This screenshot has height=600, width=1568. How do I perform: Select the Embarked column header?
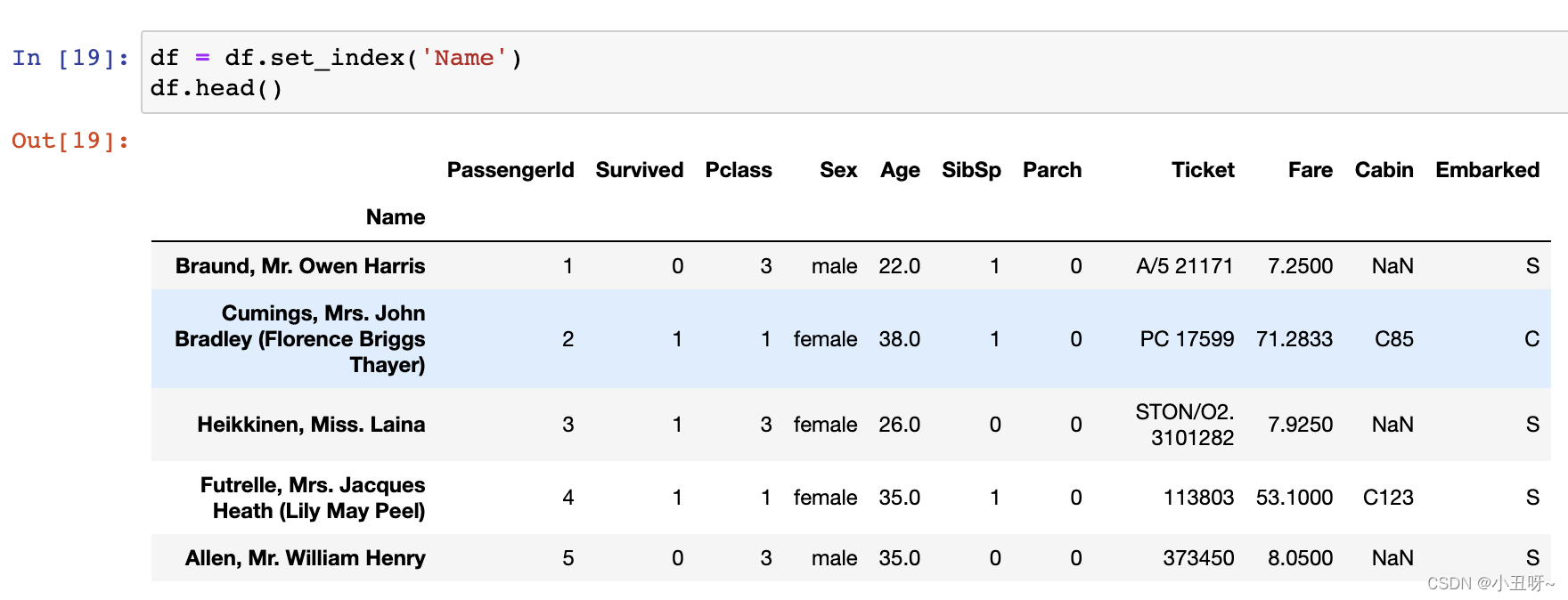click(1488, 170)
